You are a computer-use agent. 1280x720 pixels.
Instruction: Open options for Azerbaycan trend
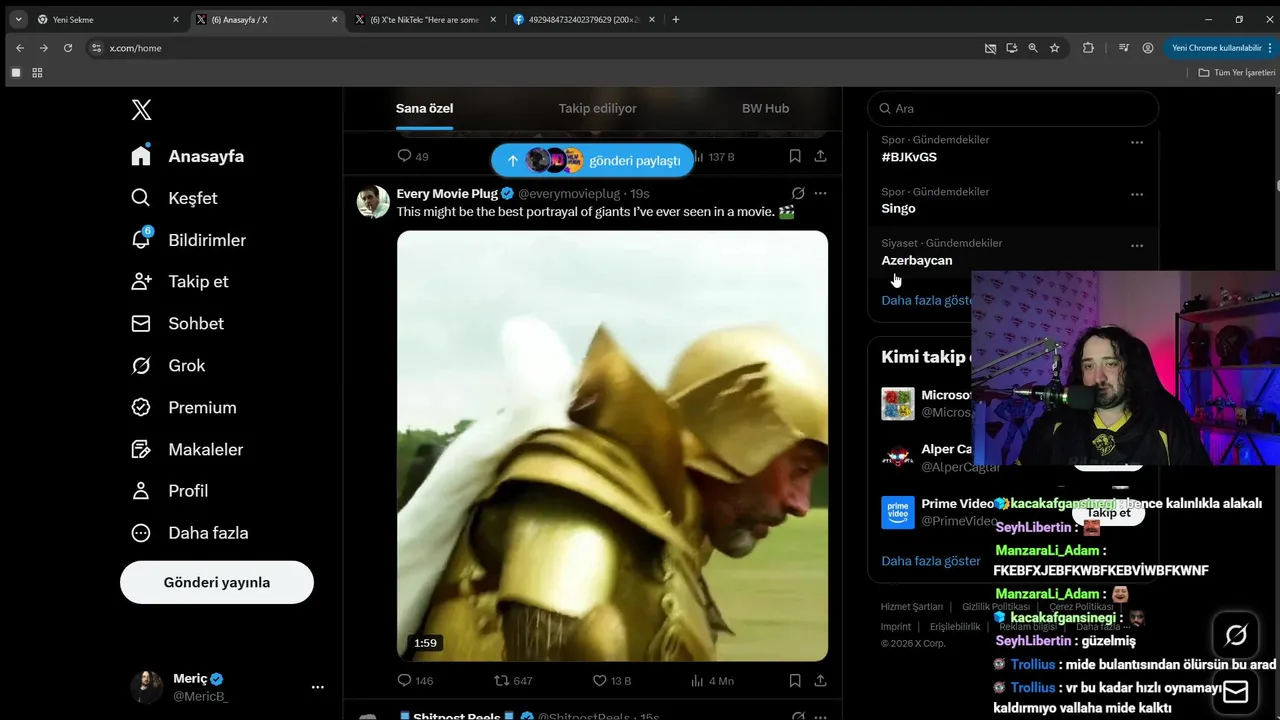[1137, 246]
